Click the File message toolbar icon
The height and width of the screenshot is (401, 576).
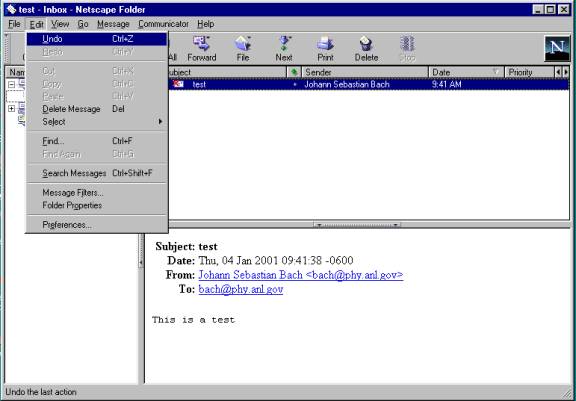(243, 48)
